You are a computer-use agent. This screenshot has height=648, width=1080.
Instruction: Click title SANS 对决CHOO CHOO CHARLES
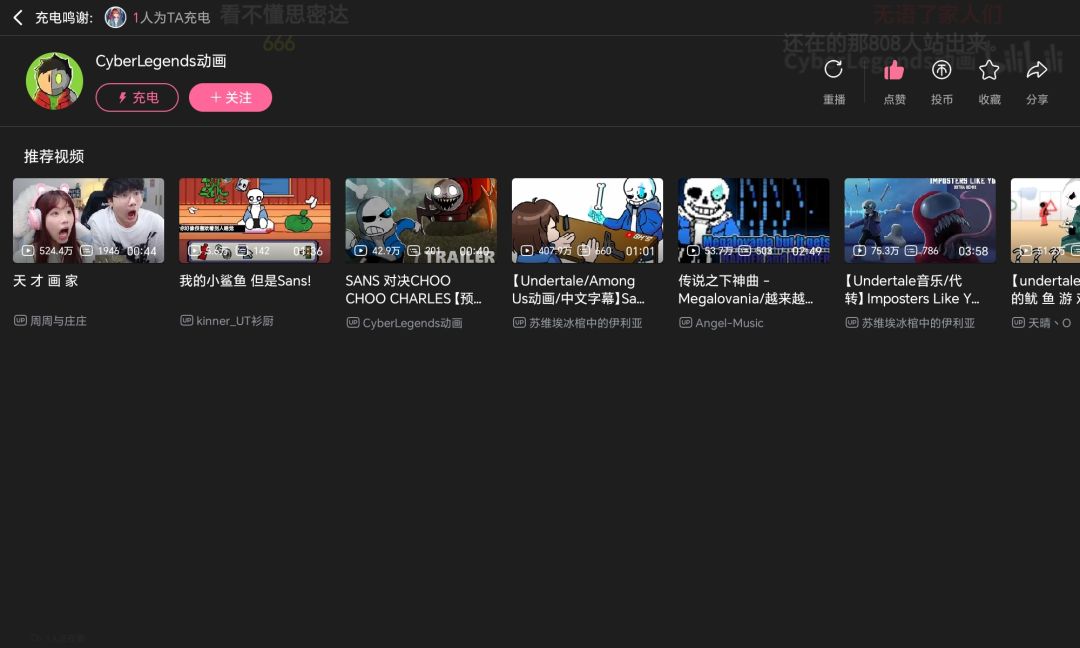click(413, 290)
